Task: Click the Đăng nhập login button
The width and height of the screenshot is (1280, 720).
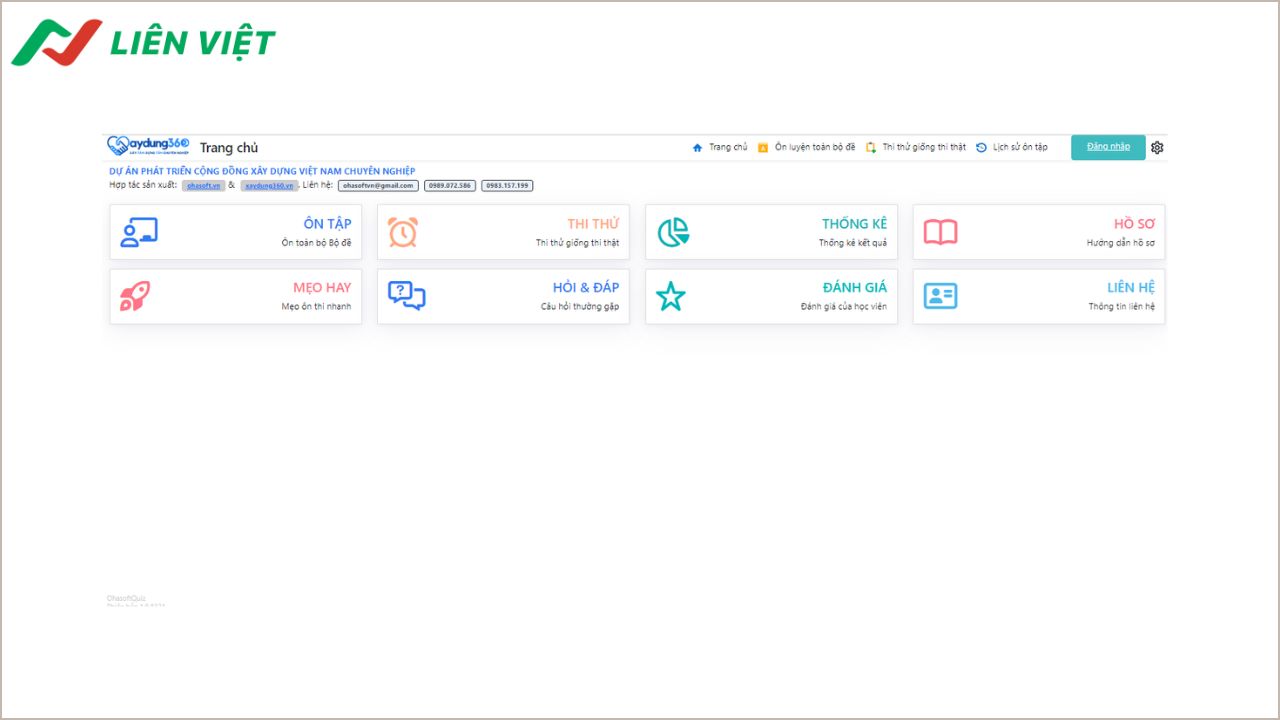Action: point(1108,147)
